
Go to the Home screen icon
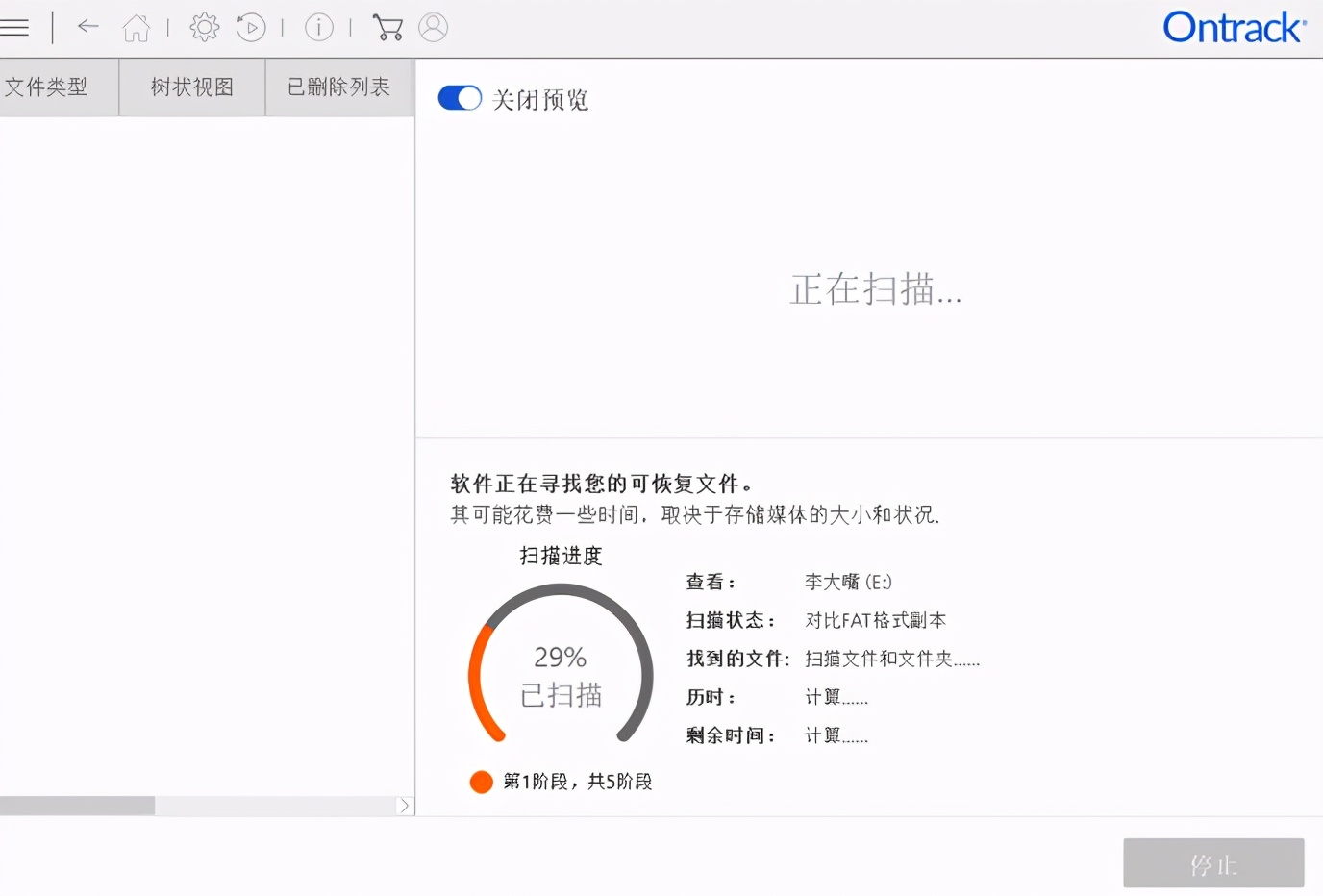[x=136, y=27]
